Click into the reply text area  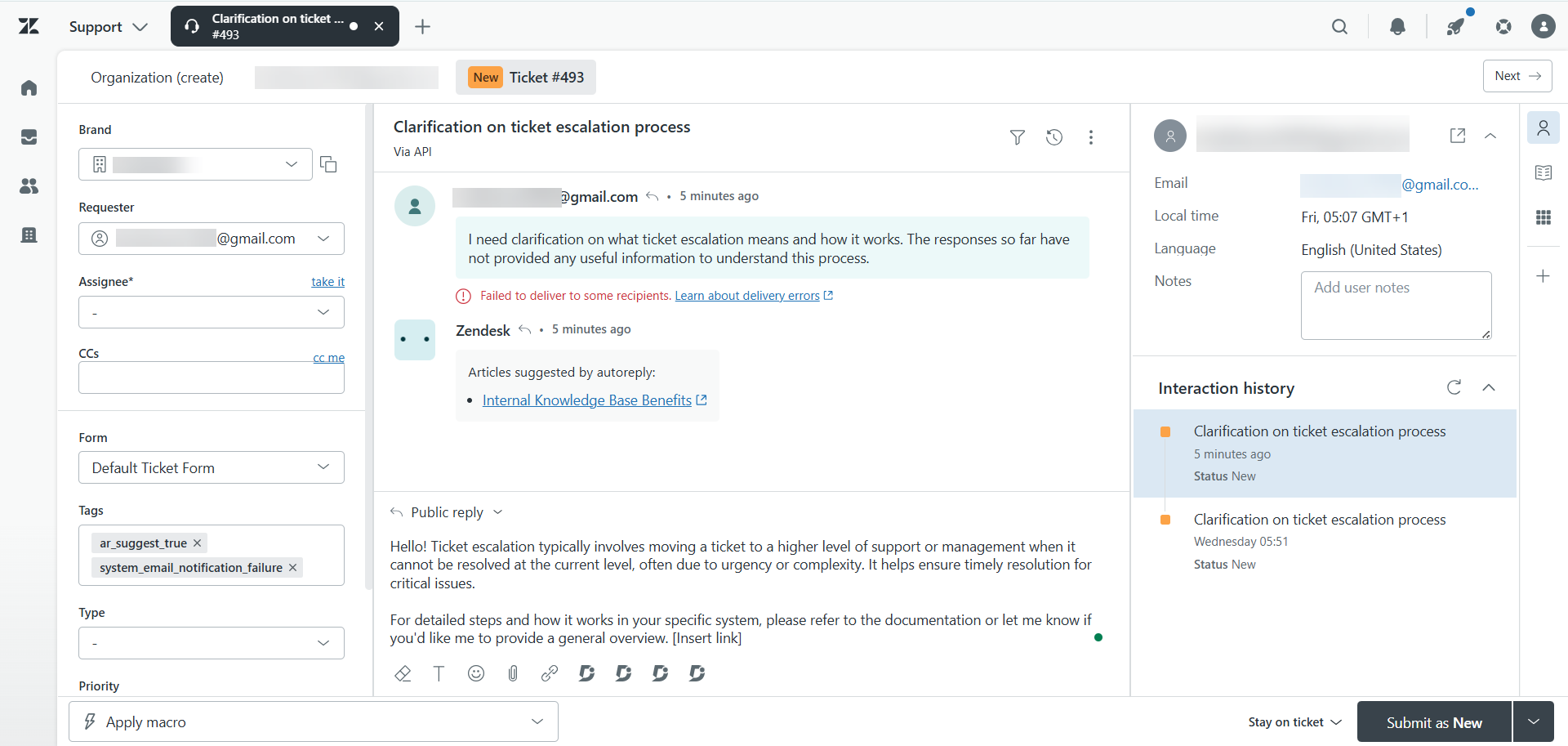742,592
